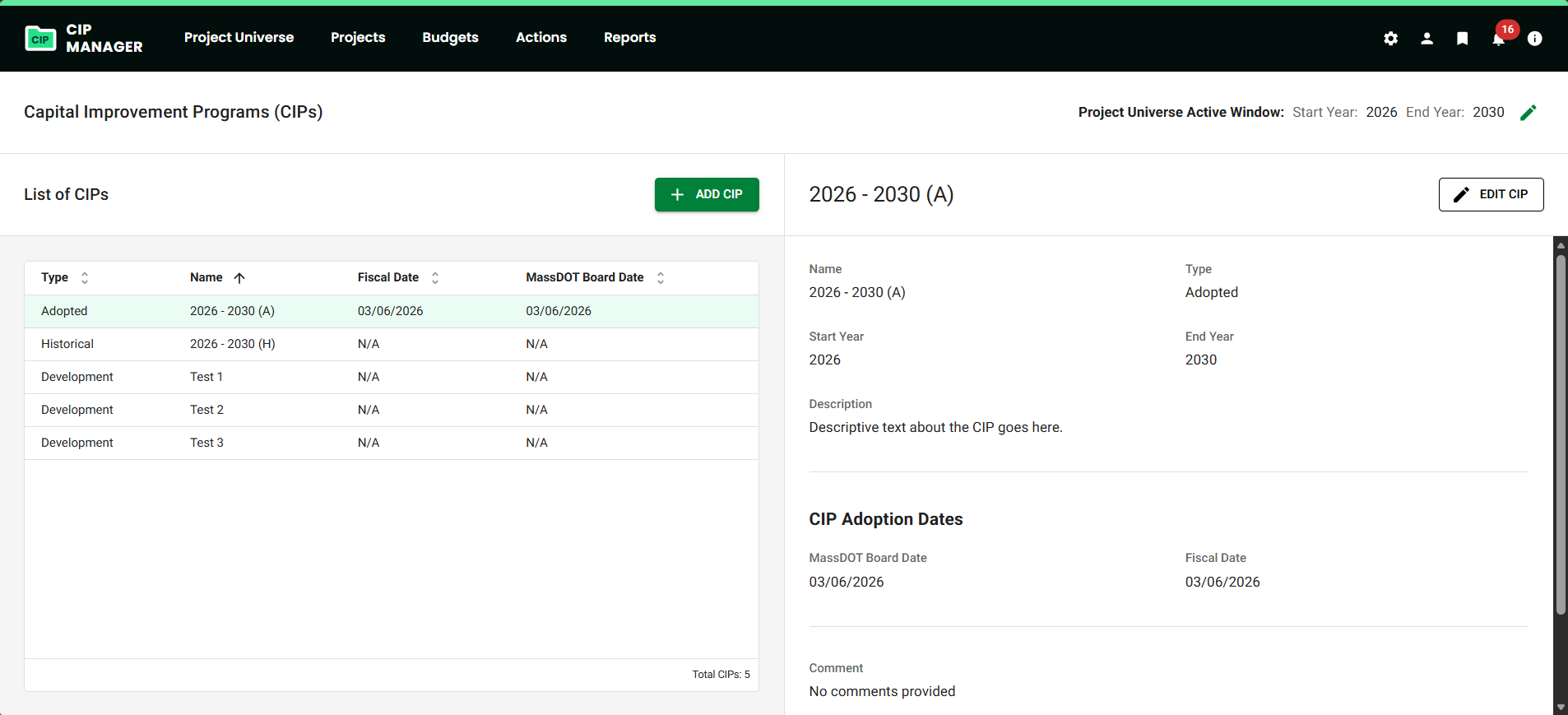This screenshot has width=1568, height=715.
Task: Go to the Reports menu
Action: tap(629, 38)
